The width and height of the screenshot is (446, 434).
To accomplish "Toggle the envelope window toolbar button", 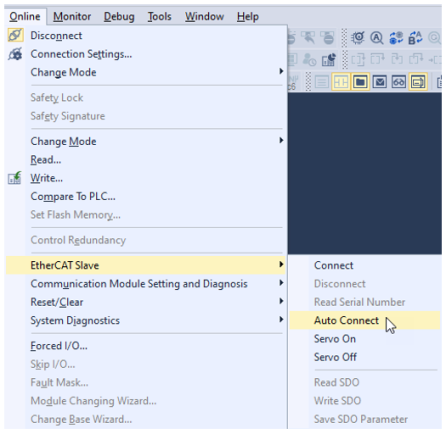I will pyautogui.click(x=379, y=82).
